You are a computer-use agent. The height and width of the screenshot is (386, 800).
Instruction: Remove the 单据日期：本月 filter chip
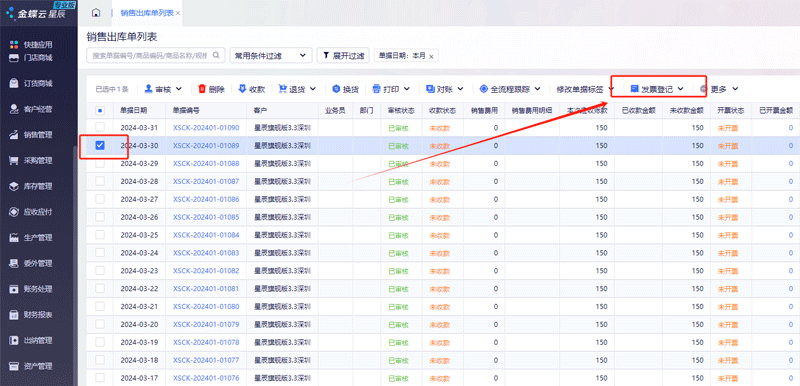pos(431,57)
